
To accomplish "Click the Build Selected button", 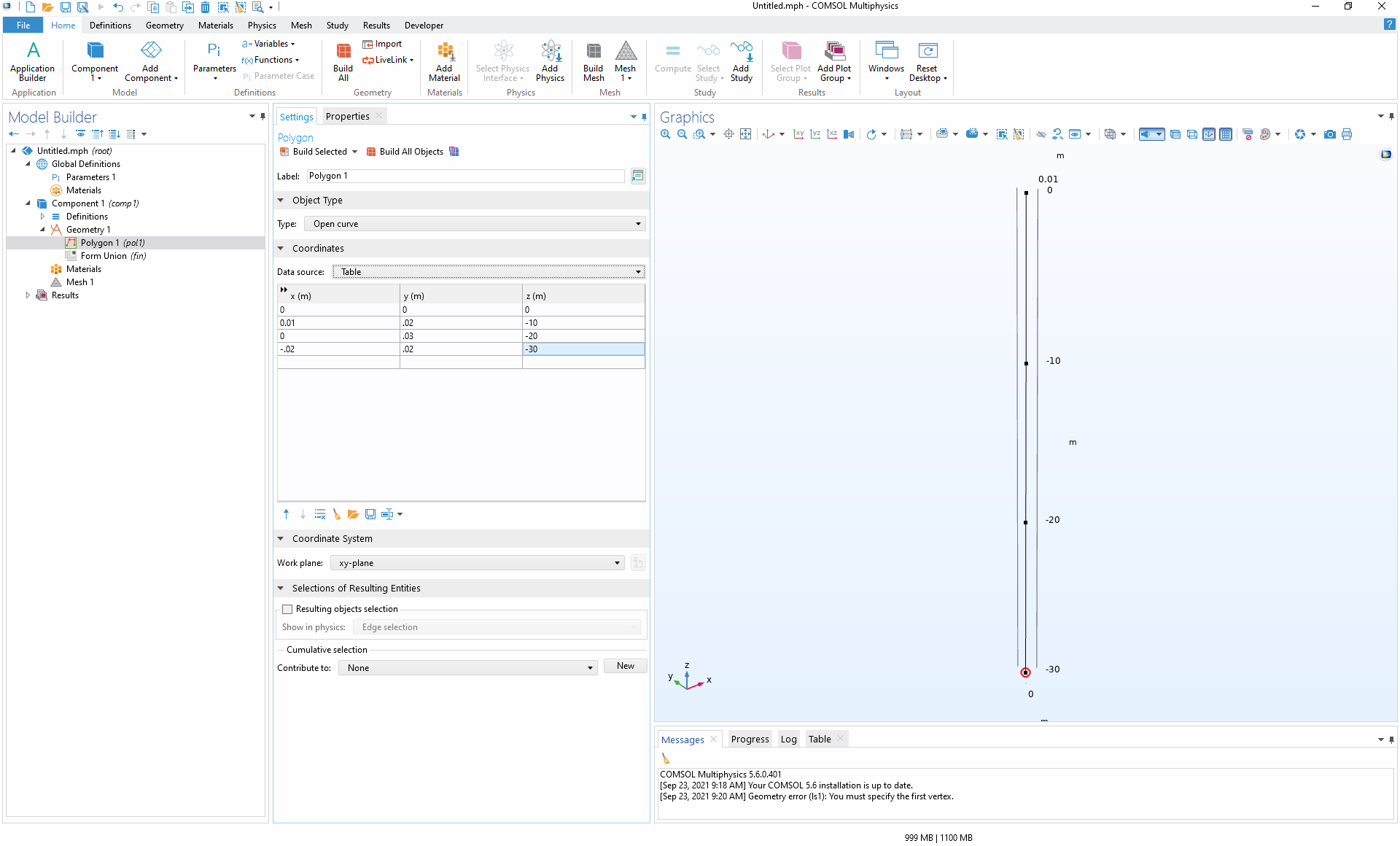I will [314, 152].
